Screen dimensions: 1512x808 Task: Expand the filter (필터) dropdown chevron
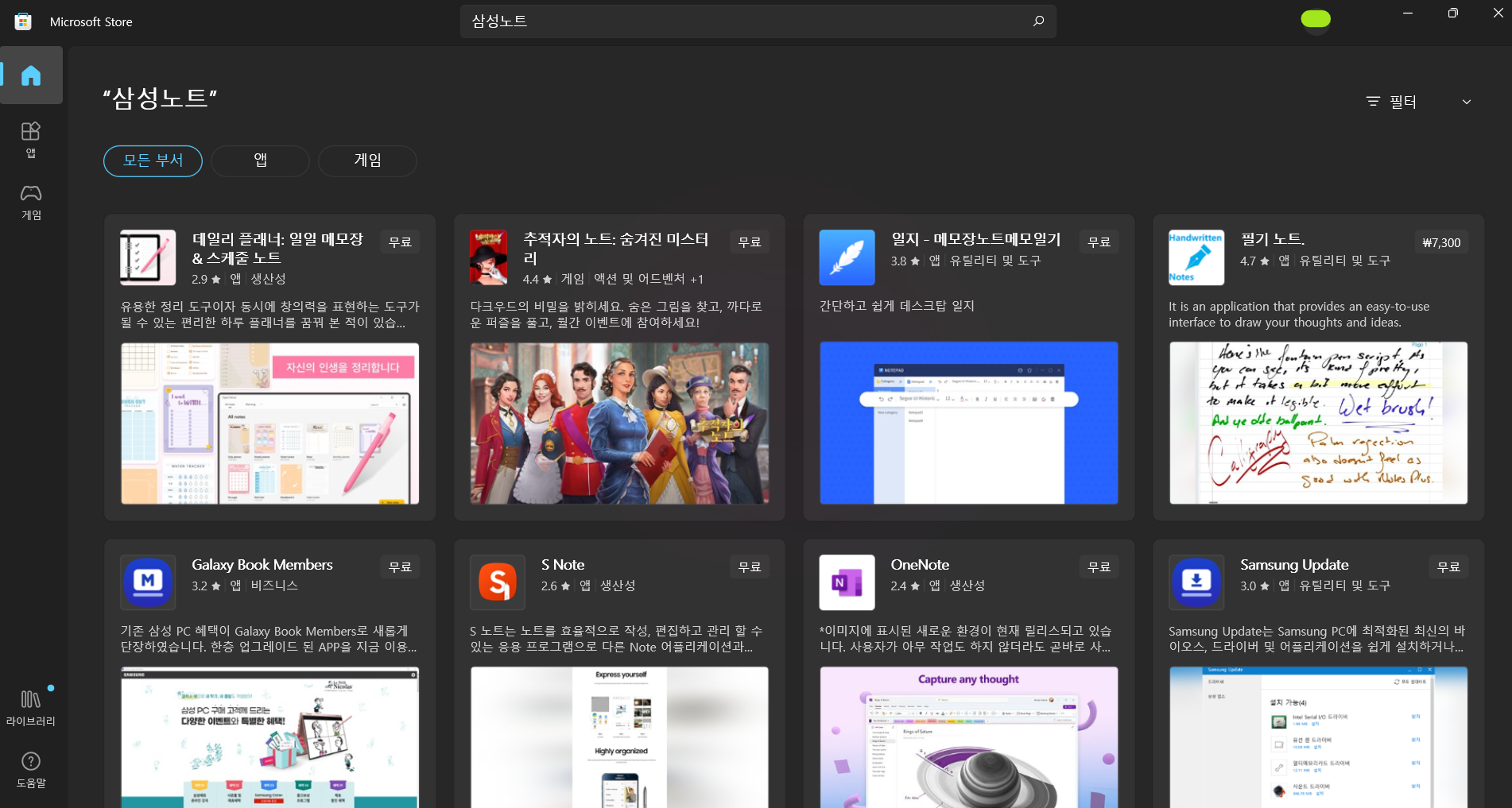pos(1467,102)
